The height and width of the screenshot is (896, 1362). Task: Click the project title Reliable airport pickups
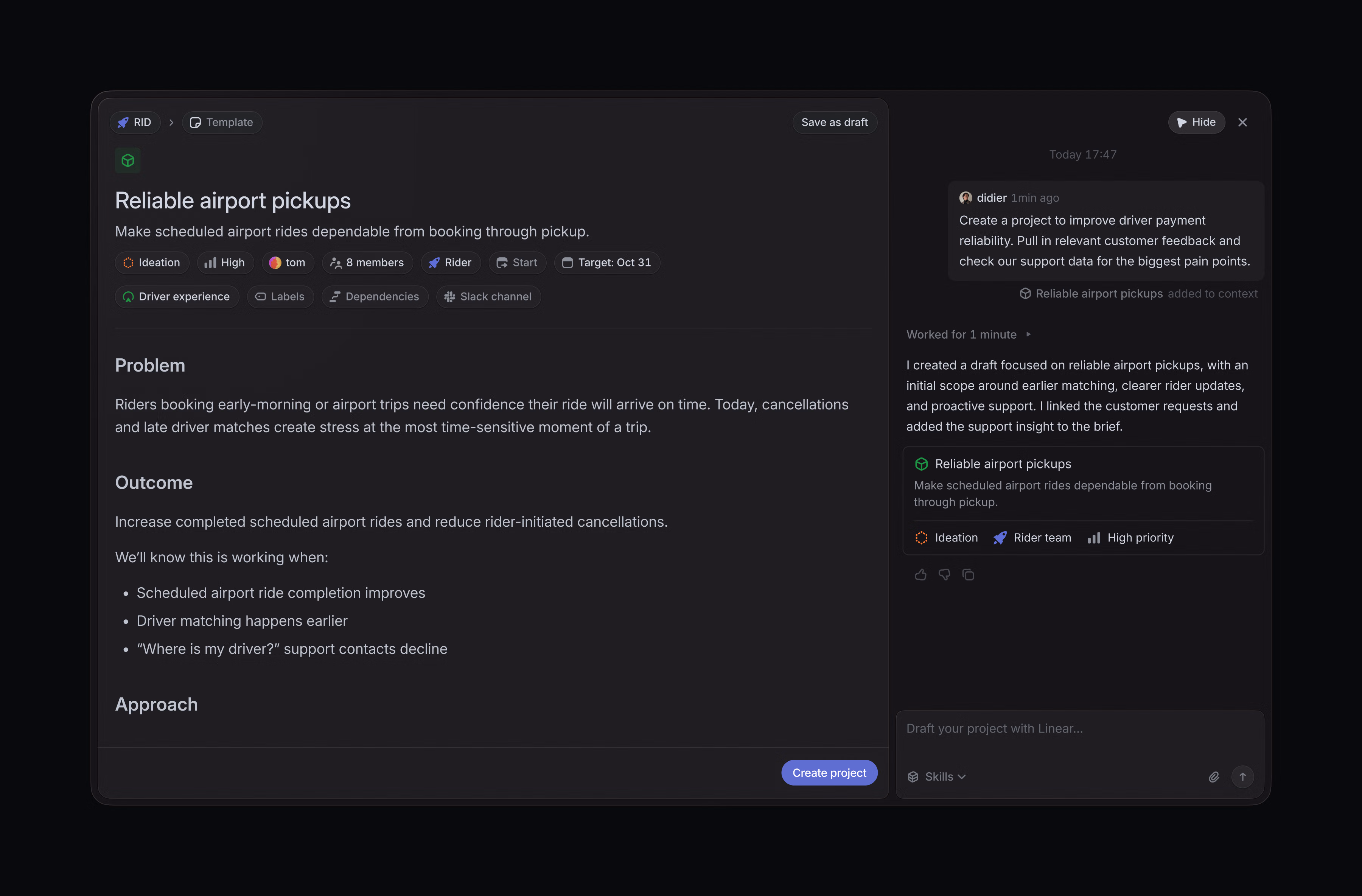coord(233,201)
